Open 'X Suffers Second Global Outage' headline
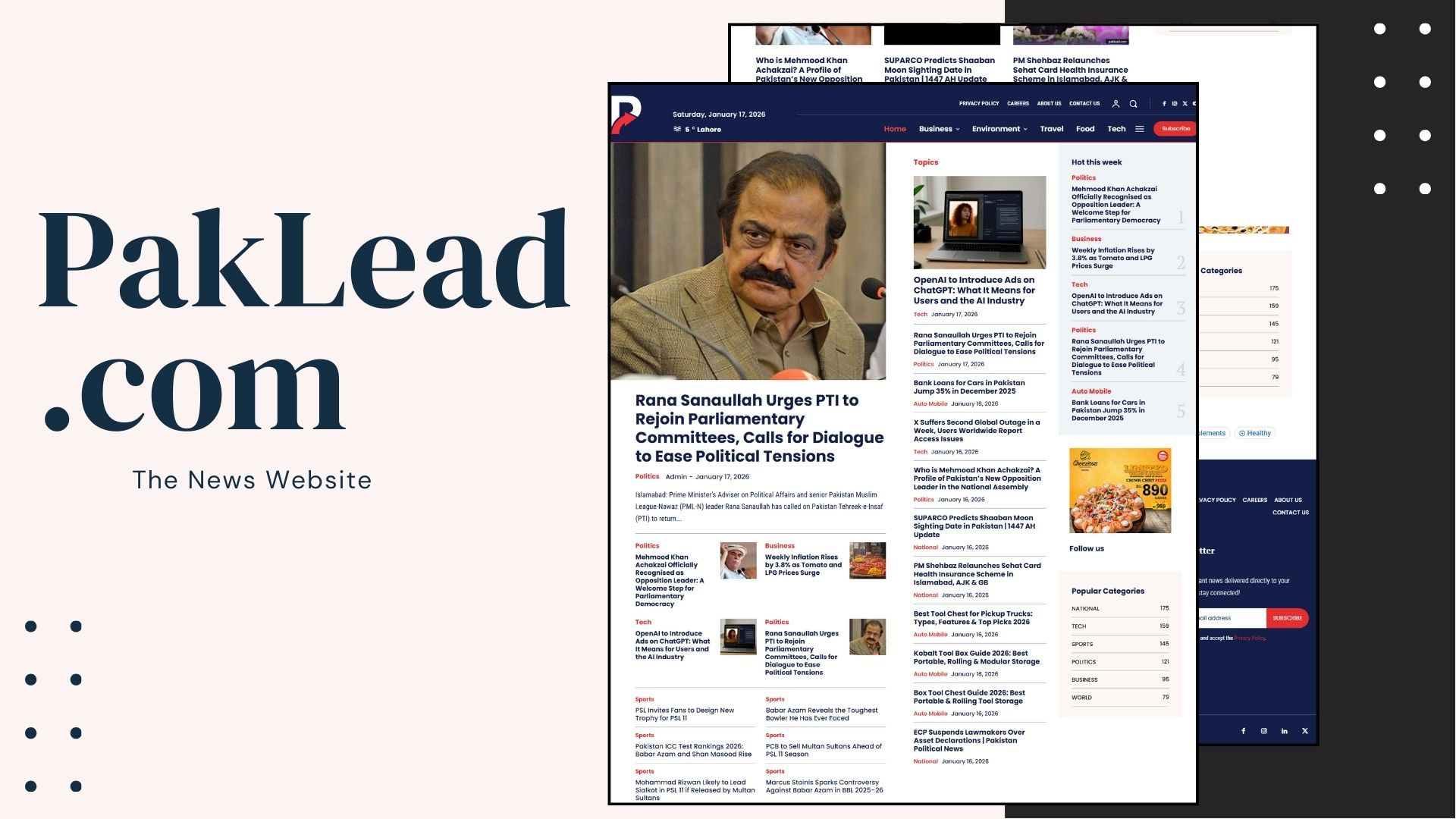The height and width of the screenshot is (819, 1456). (977, 431)
